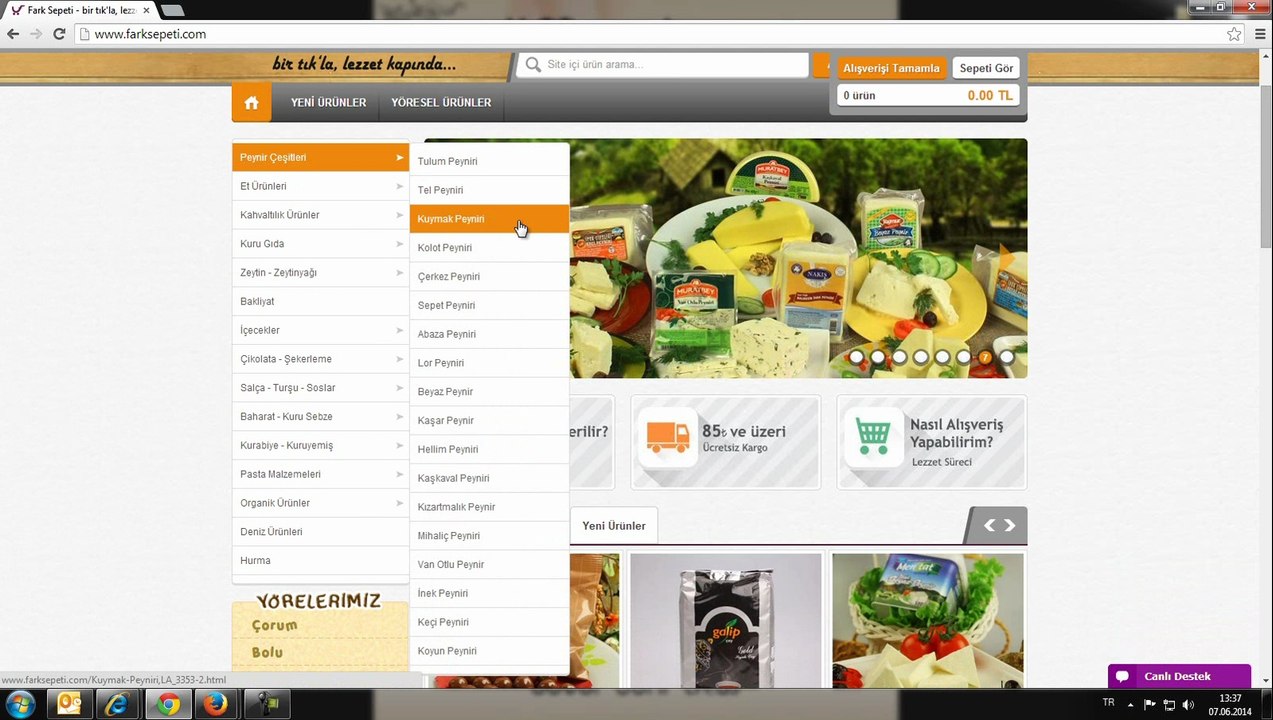Expand Et Ürünleri category
Screen dimensions: 1273x720
320,186
